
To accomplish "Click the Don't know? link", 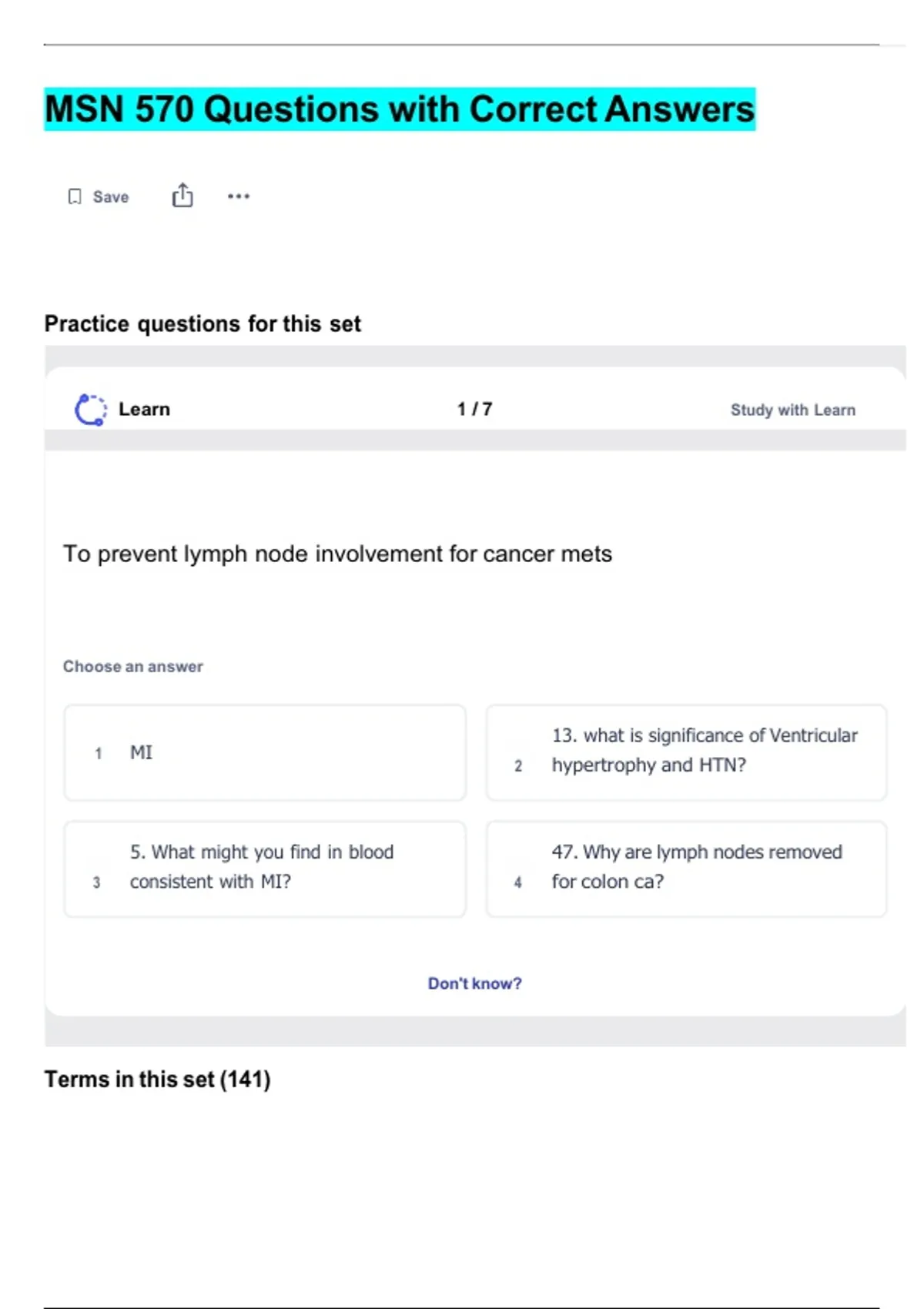I will coord(474,983).
